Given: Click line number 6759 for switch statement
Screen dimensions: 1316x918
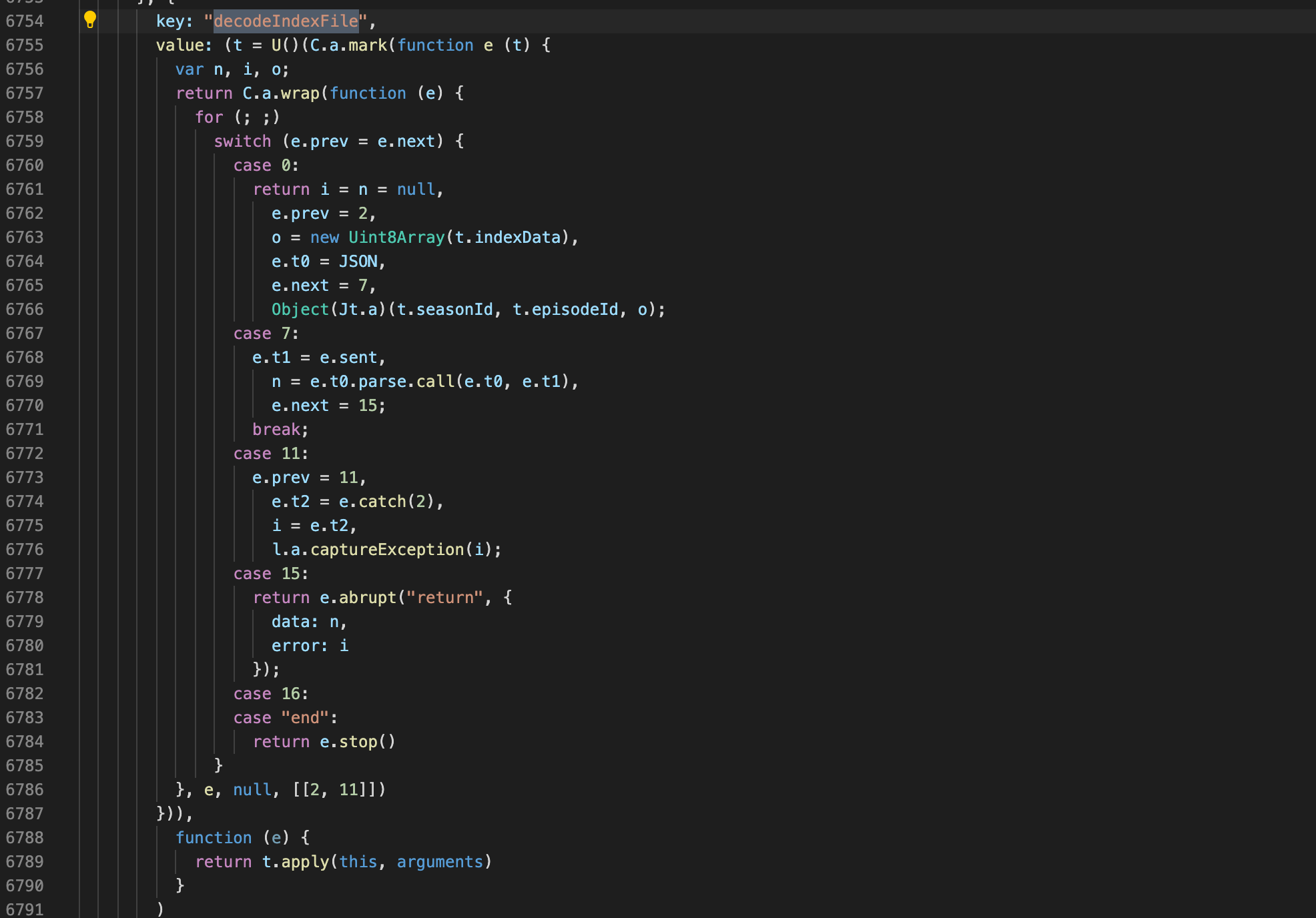Looking at the screenshot, I should pos(25,141).
